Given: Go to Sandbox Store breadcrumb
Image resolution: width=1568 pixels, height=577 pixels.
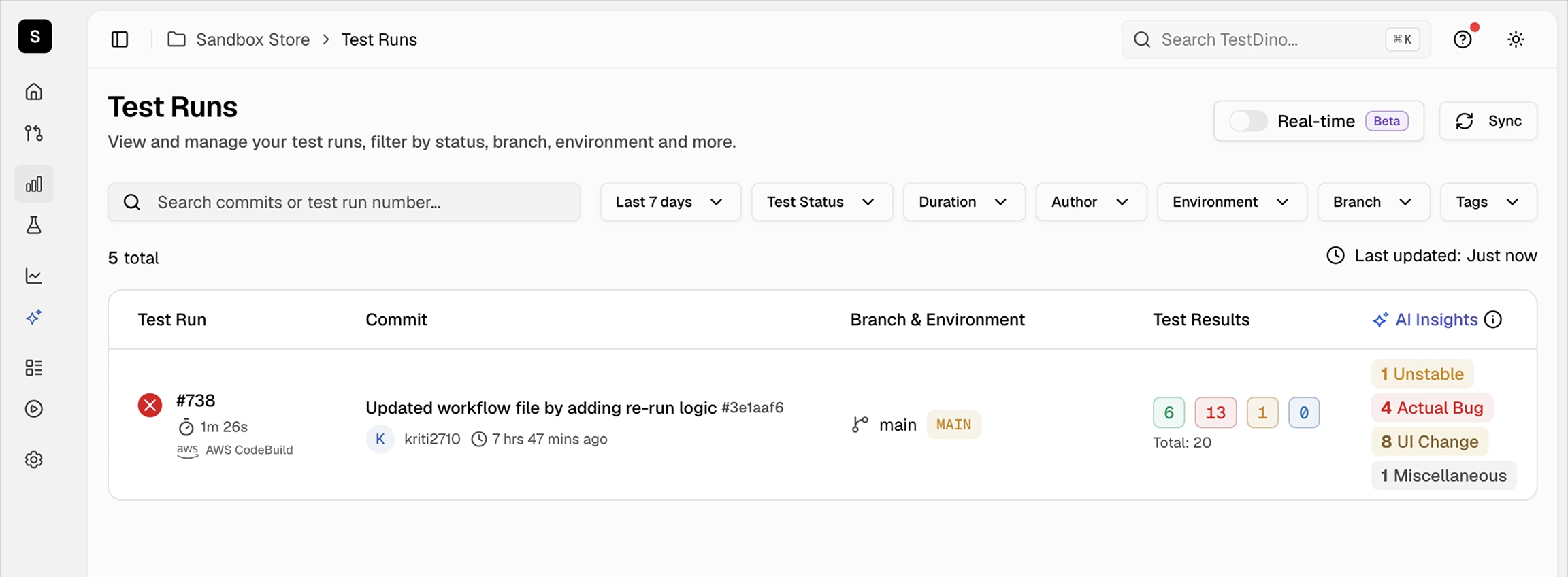Looking at the screenshot, I should pos(252,39).
